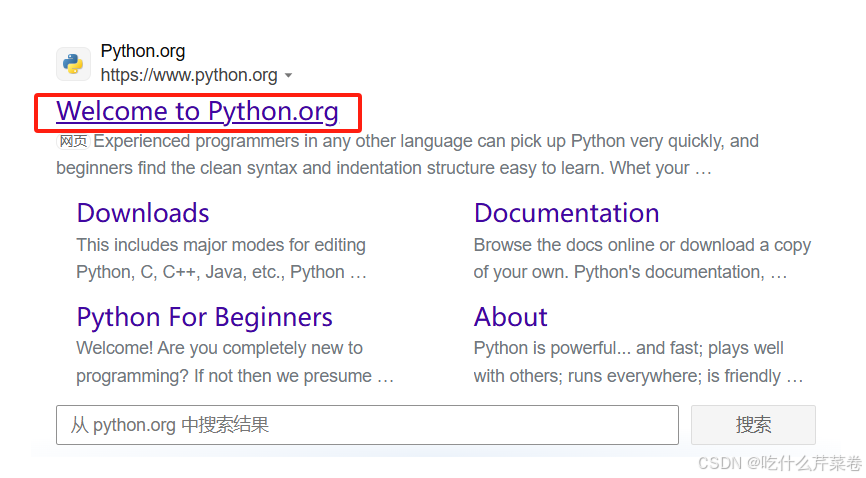Click the 'Welcome! Are you completely new' description
The width and height of the screenshot is (866, 478).
click(235, 362)
